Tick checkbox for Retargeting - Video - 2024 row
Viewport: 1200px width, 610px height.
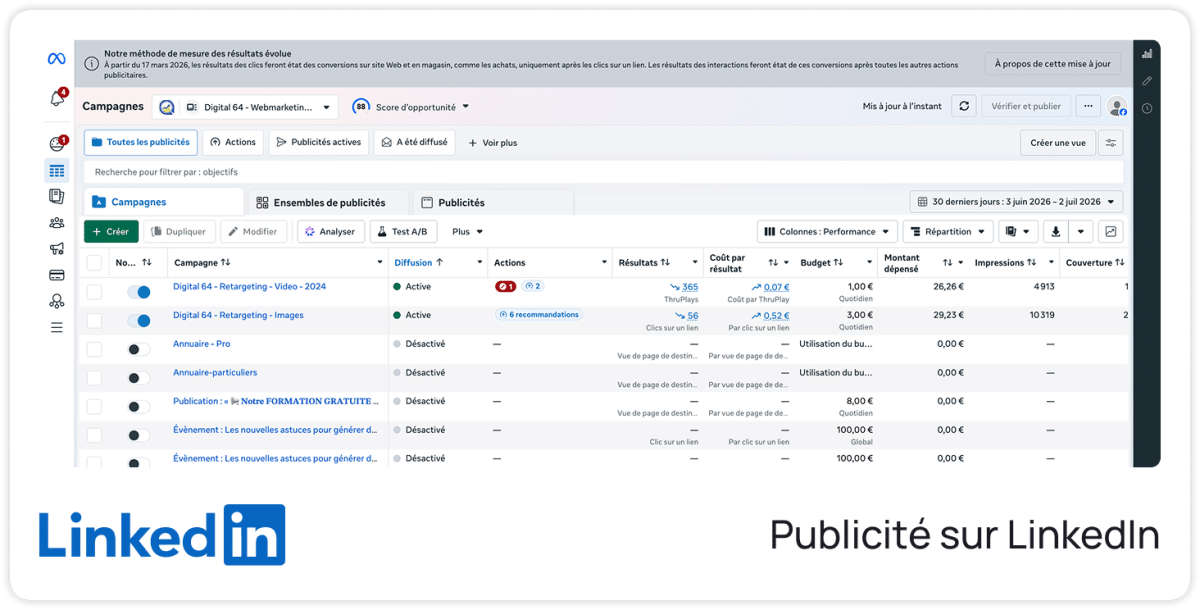pyautogui.click(x=94, y=292)
